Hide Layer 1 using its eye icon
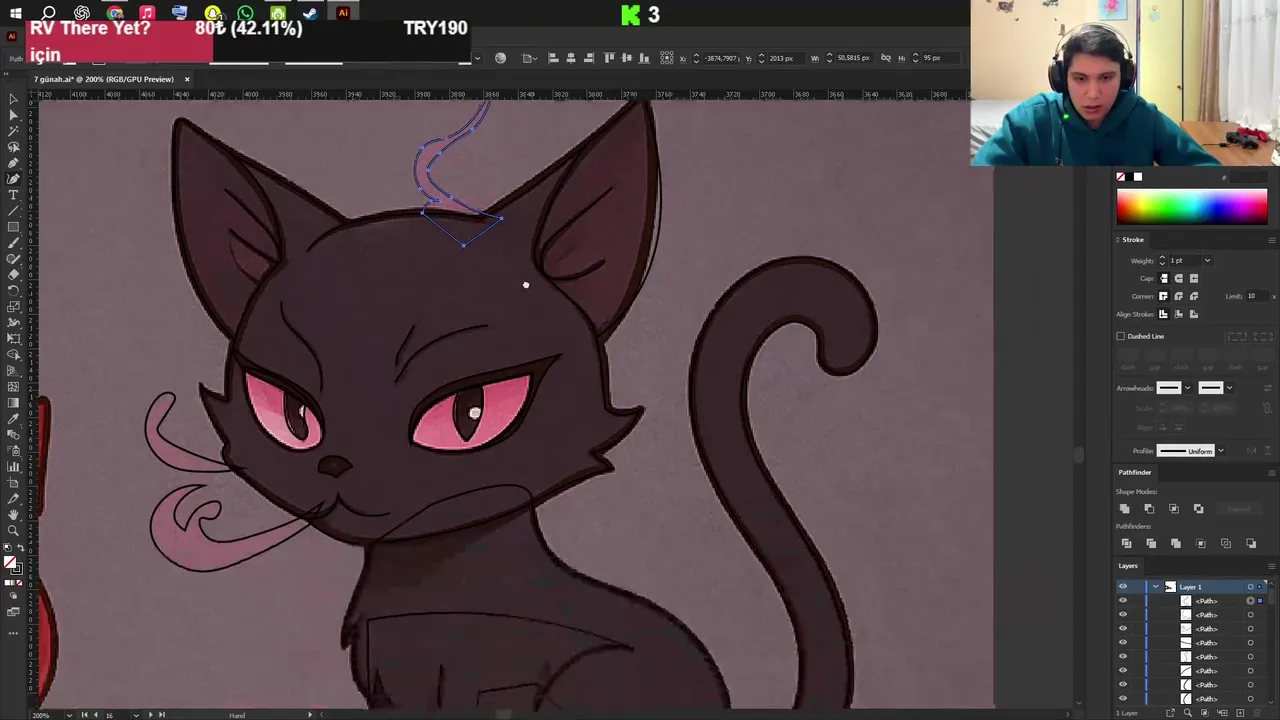Viewport: 1280px width, 720px height. click(1122, 587)
